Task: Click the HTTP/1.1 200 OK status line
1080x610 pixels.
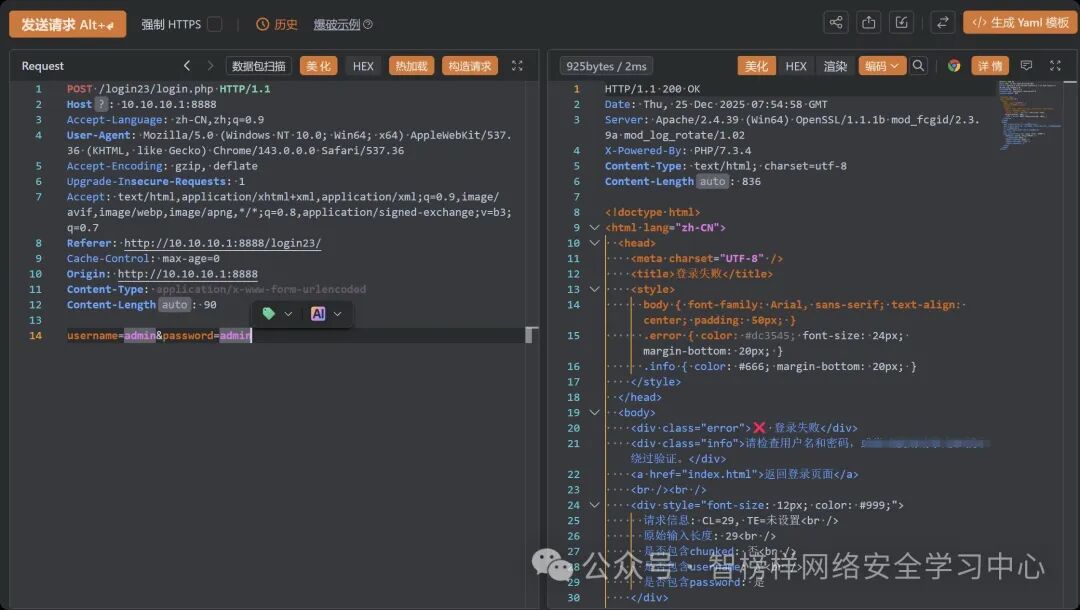Action: click(652, 89)
